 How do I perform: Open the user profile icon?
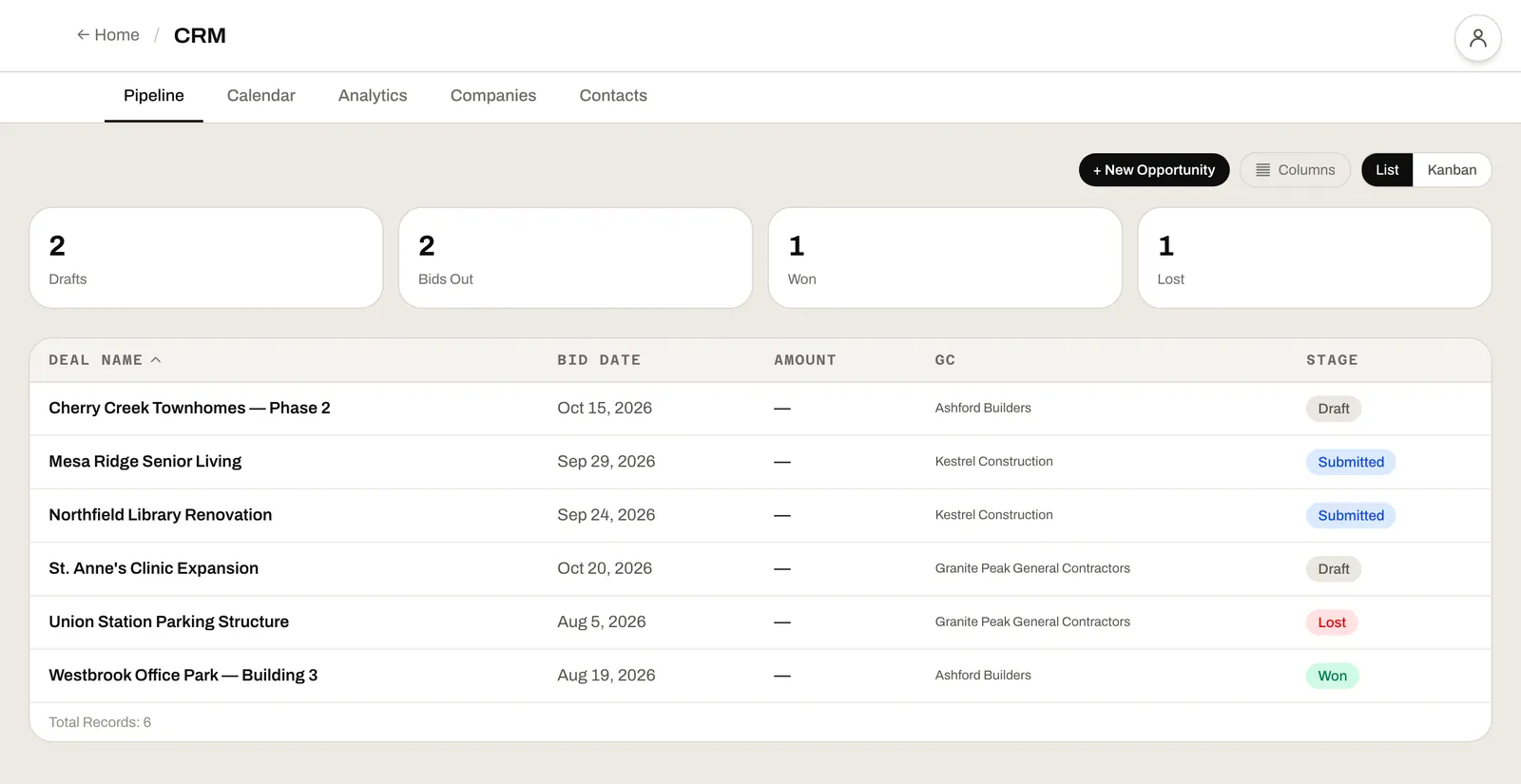tap(1477, 38)
